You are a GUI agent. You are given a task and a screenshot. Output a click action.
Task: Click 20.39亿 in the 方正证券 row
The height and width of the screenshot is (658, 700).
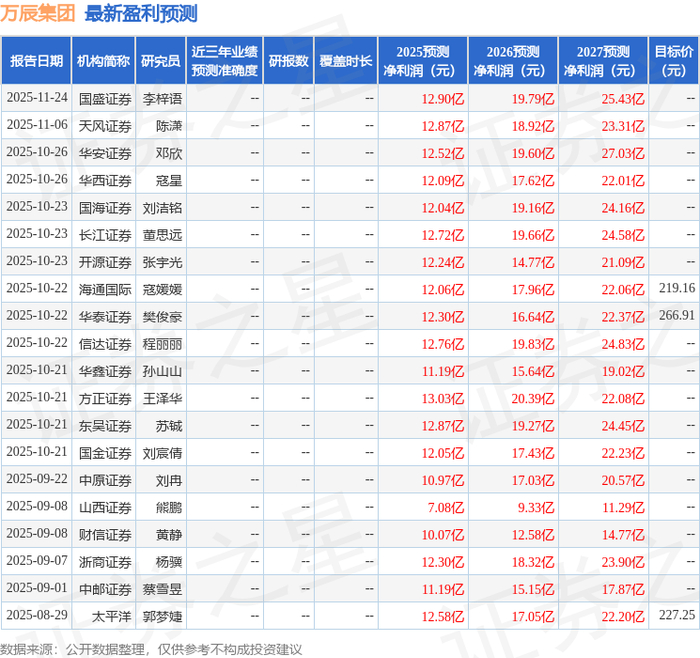coord(533,398)
